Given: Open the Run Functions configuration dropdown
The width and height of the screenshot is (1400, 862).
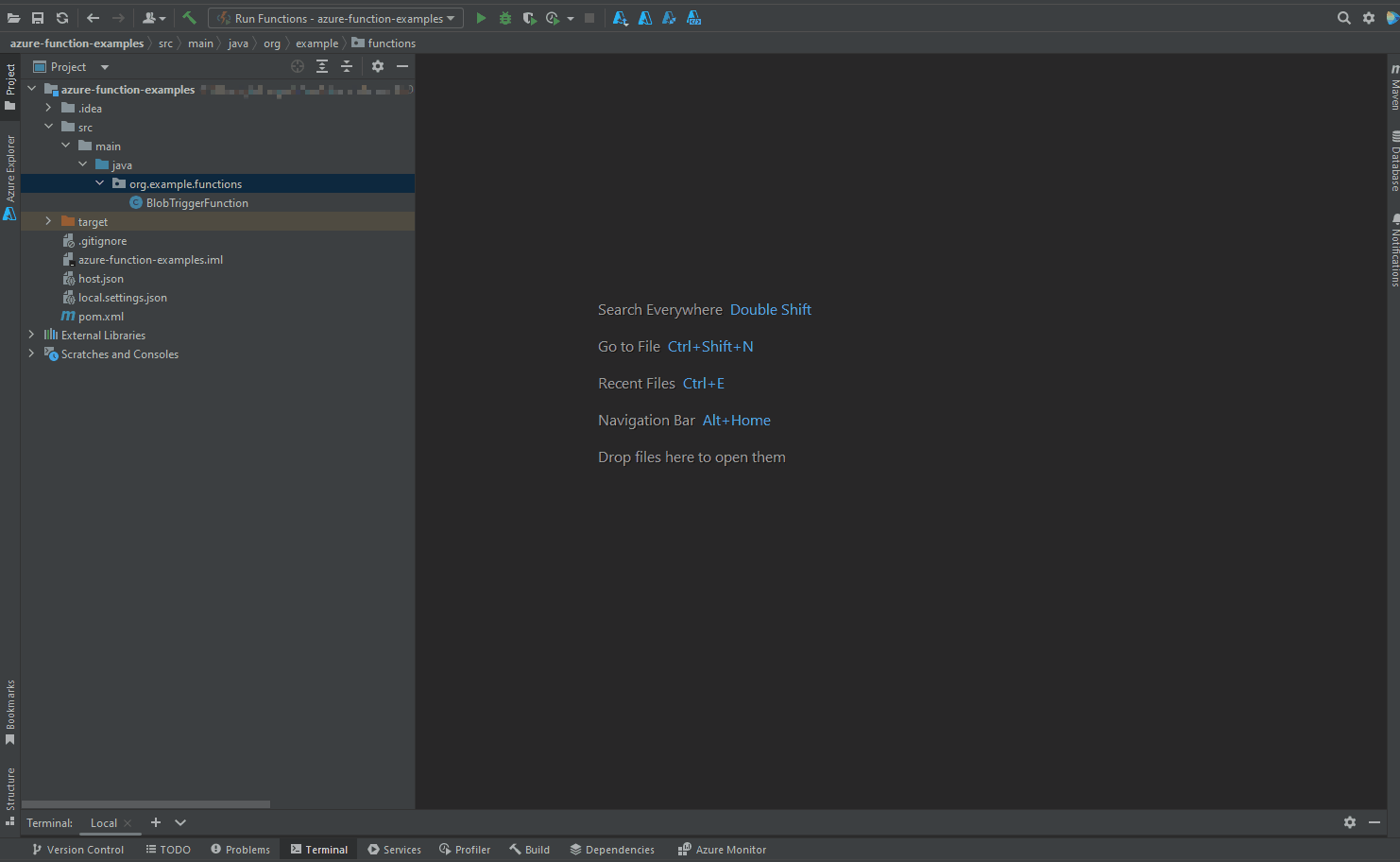Looking at the screenshot, I should [x=335, y=18].
